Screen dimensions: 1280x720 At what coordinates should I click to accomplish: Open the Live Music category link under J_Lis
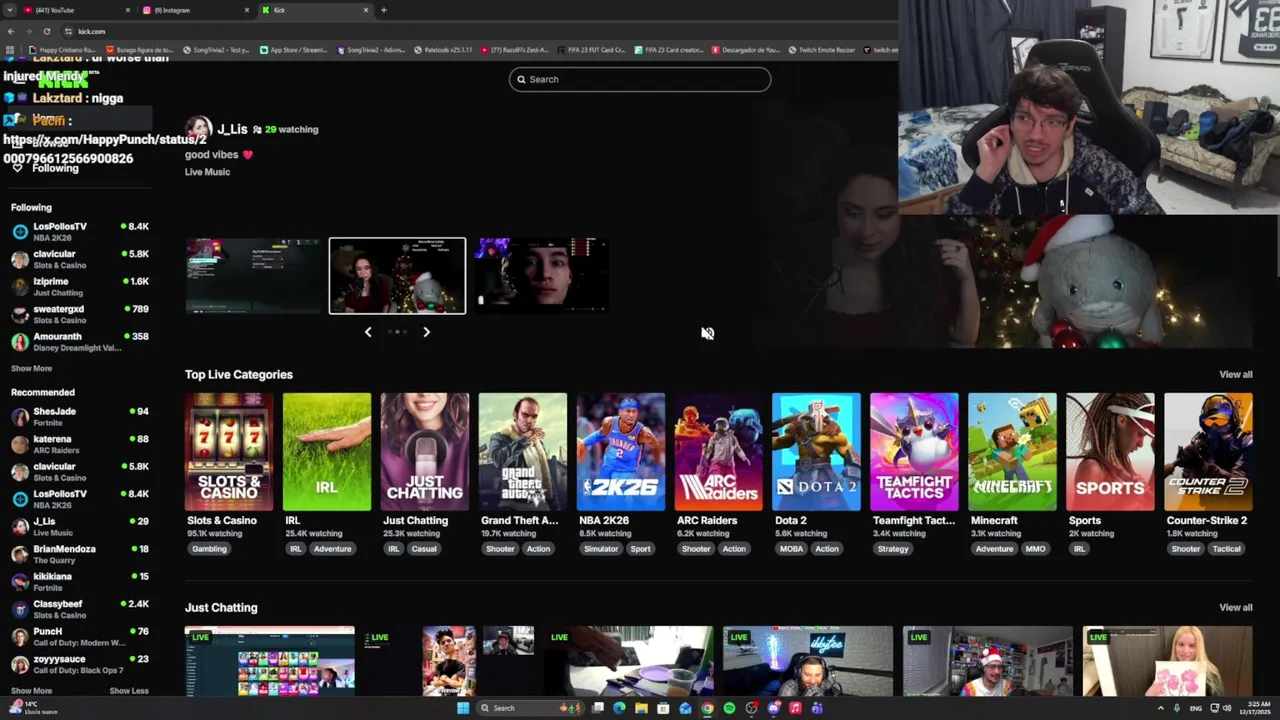(x=207, y=172)
